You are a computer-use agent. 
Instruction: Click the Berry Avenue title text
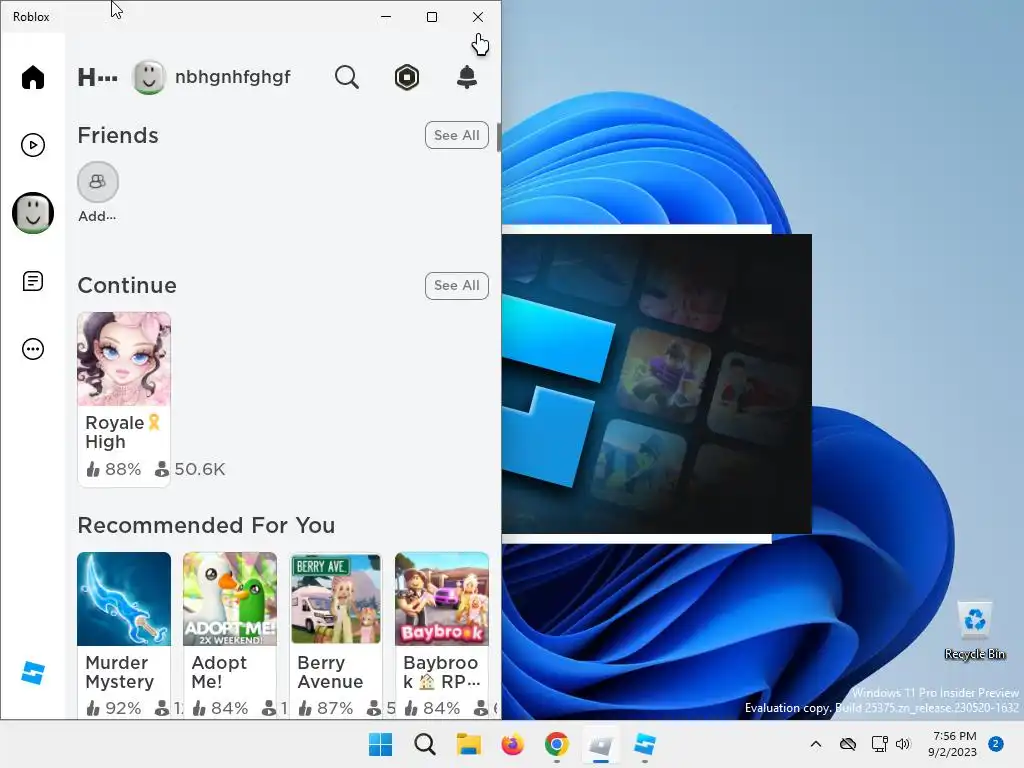pos(330,672)
